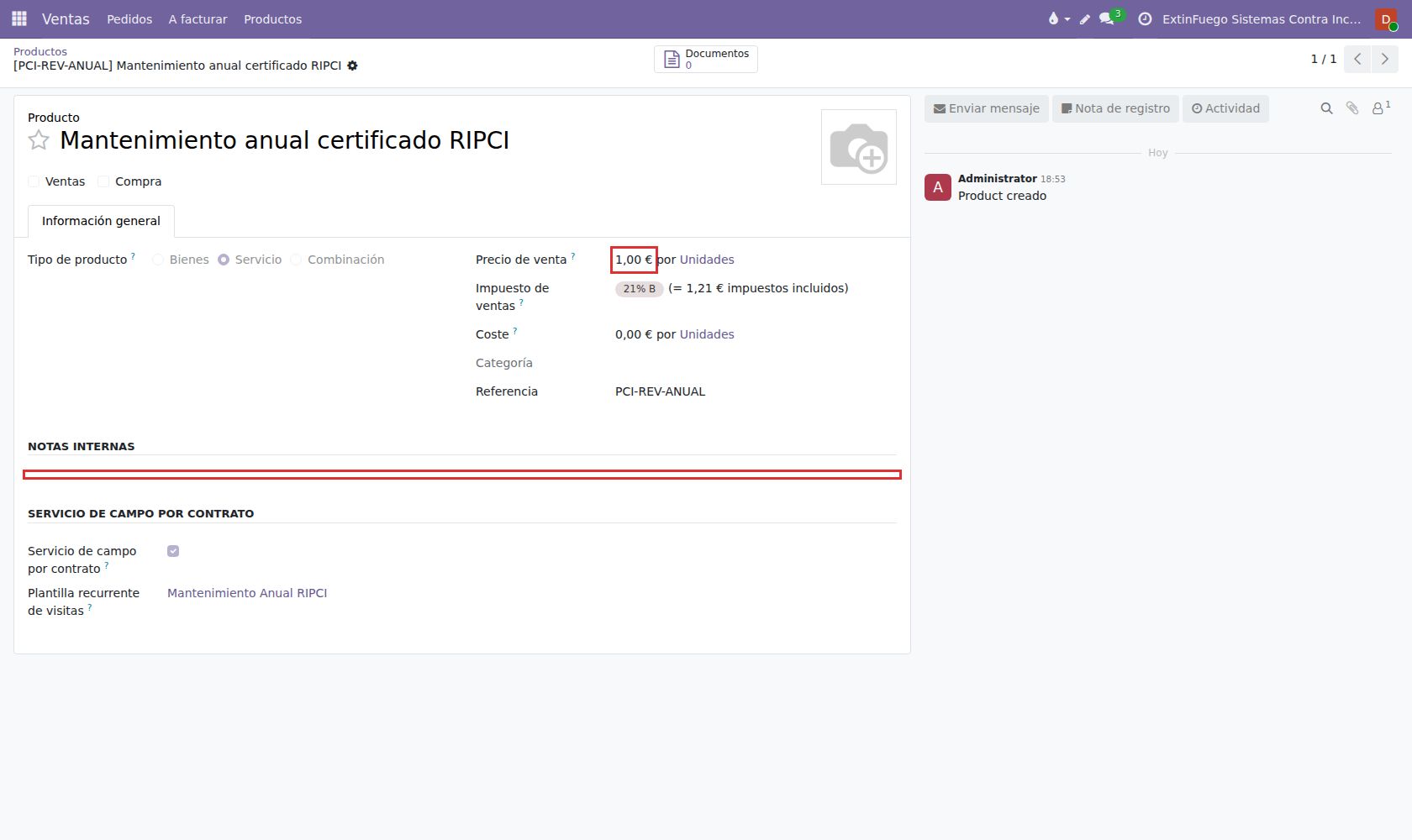Open the user avatar menu

1386,18
